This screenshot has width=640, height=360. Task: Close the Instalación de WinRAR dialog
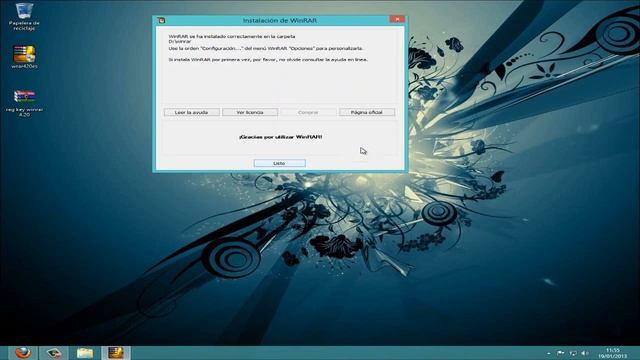tap(397, 19)
